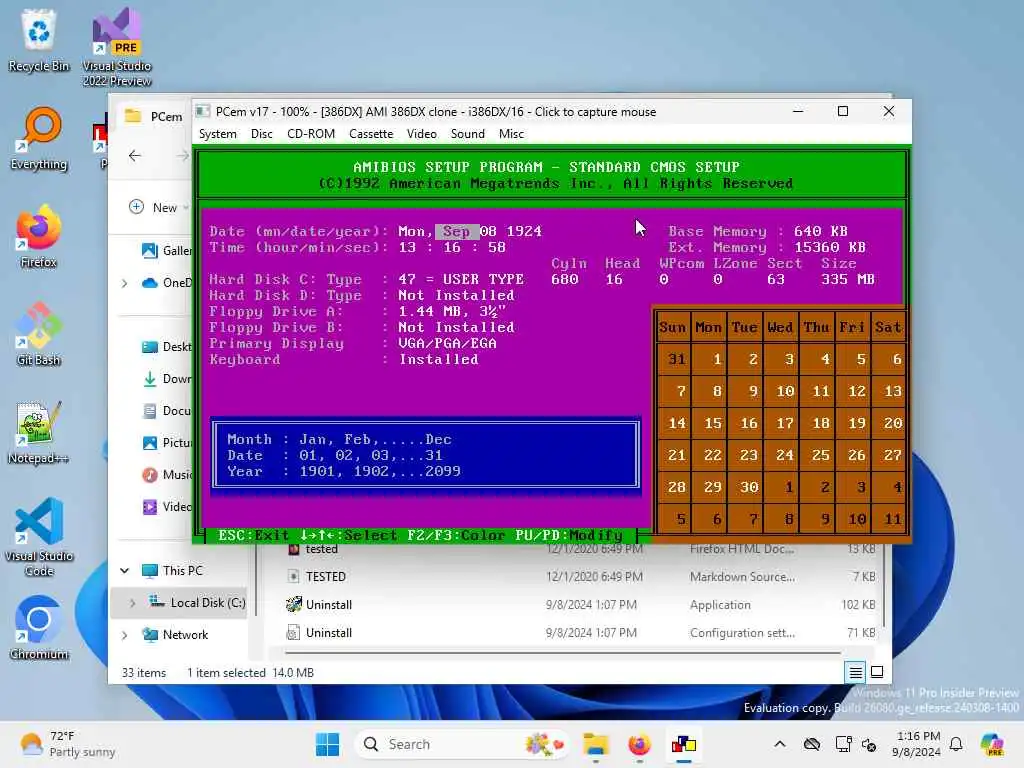Viewport: 1024px width, 768px height.
Task: Switch Explorer to large icons view
Action: point(877,672)
